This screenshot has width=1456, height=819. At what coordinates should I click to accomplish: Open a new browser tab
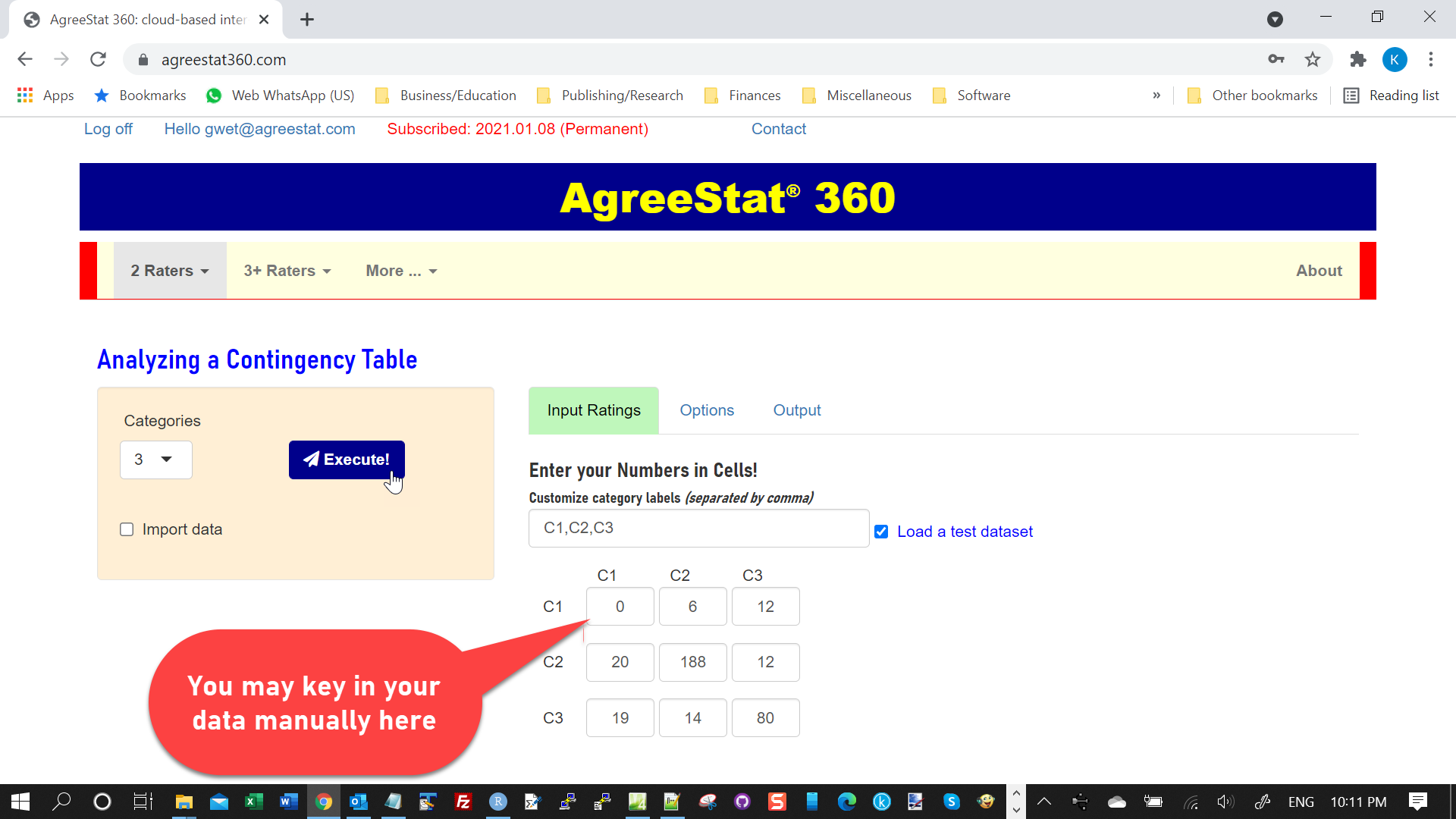pyautogui.click(x=307, y=20)
